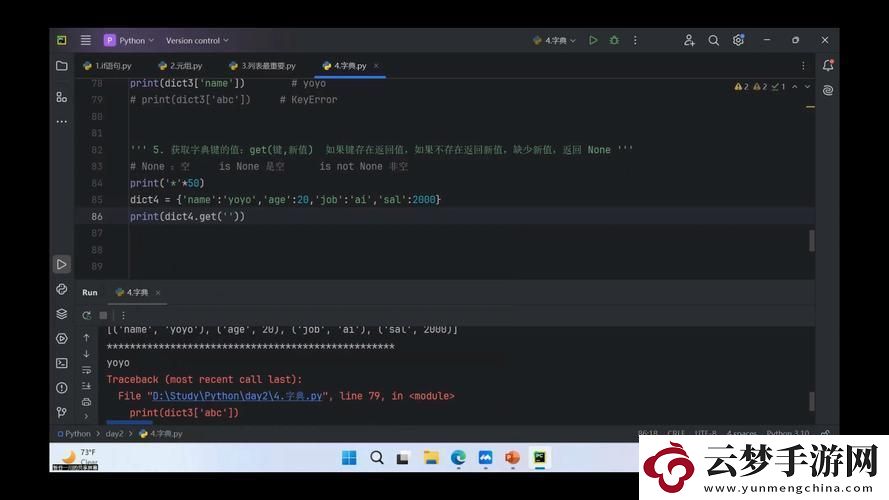Start debugging with the bug icon
The width and height of the screenshot is (889, 500).
tap(614, 40)
